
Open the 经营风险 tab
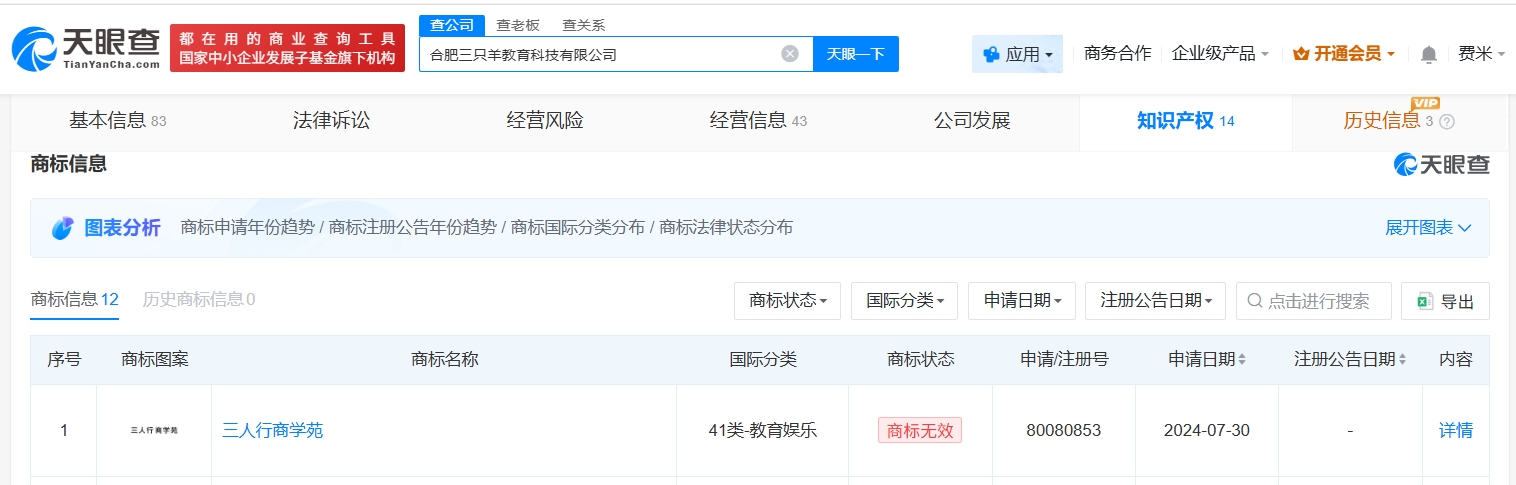pyautogui.click(x=545, y=121)
